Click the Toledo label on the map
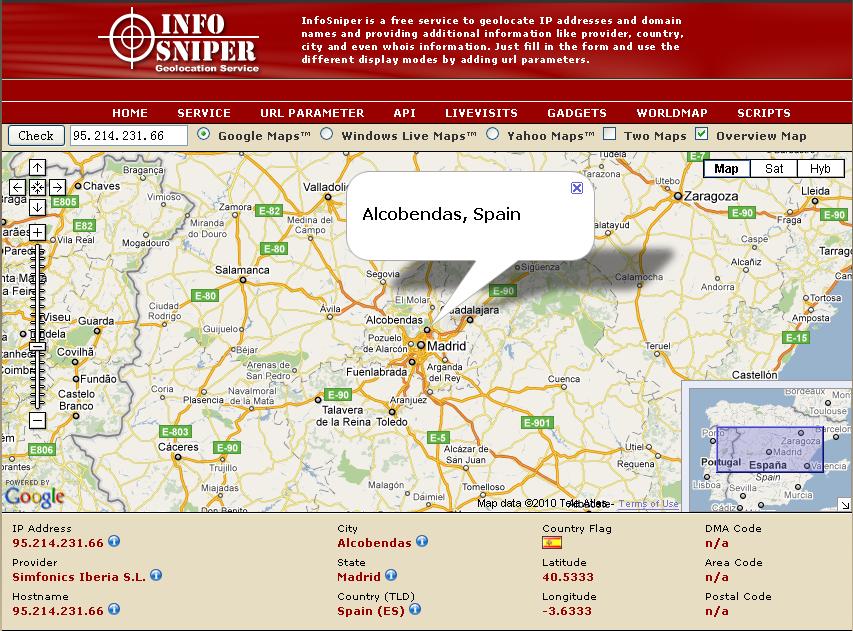Screen dimensions: 853x631 click(x=392, y=422)
